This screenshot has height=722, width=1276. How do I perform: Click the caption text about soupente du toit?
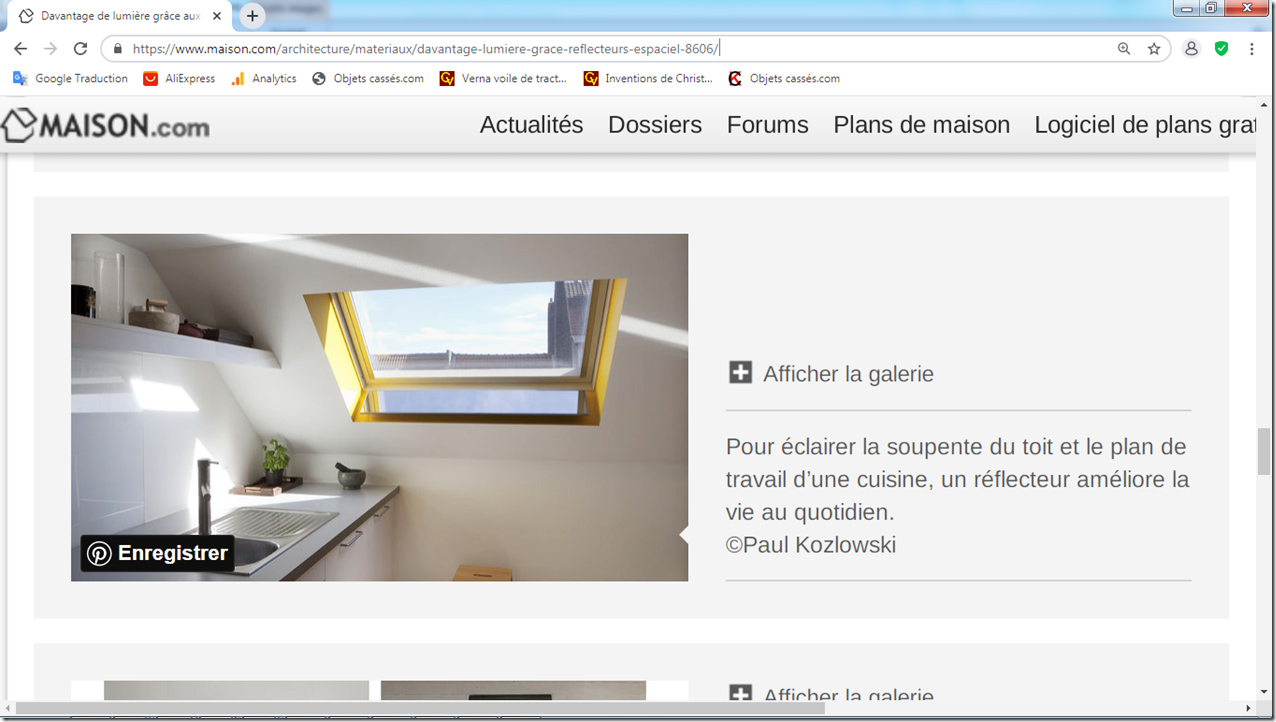coord(958,479)
